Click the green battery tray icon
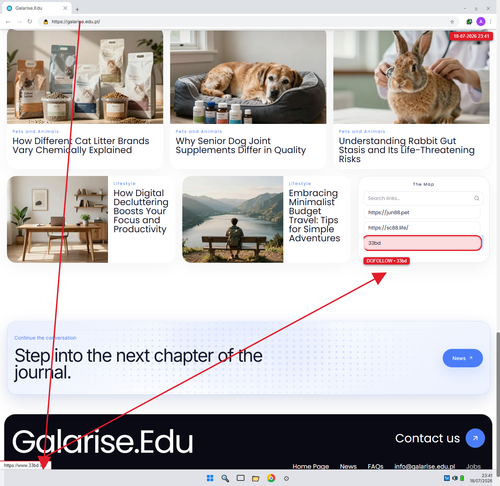This screenshot has height=486, width=500. (462, 478)
